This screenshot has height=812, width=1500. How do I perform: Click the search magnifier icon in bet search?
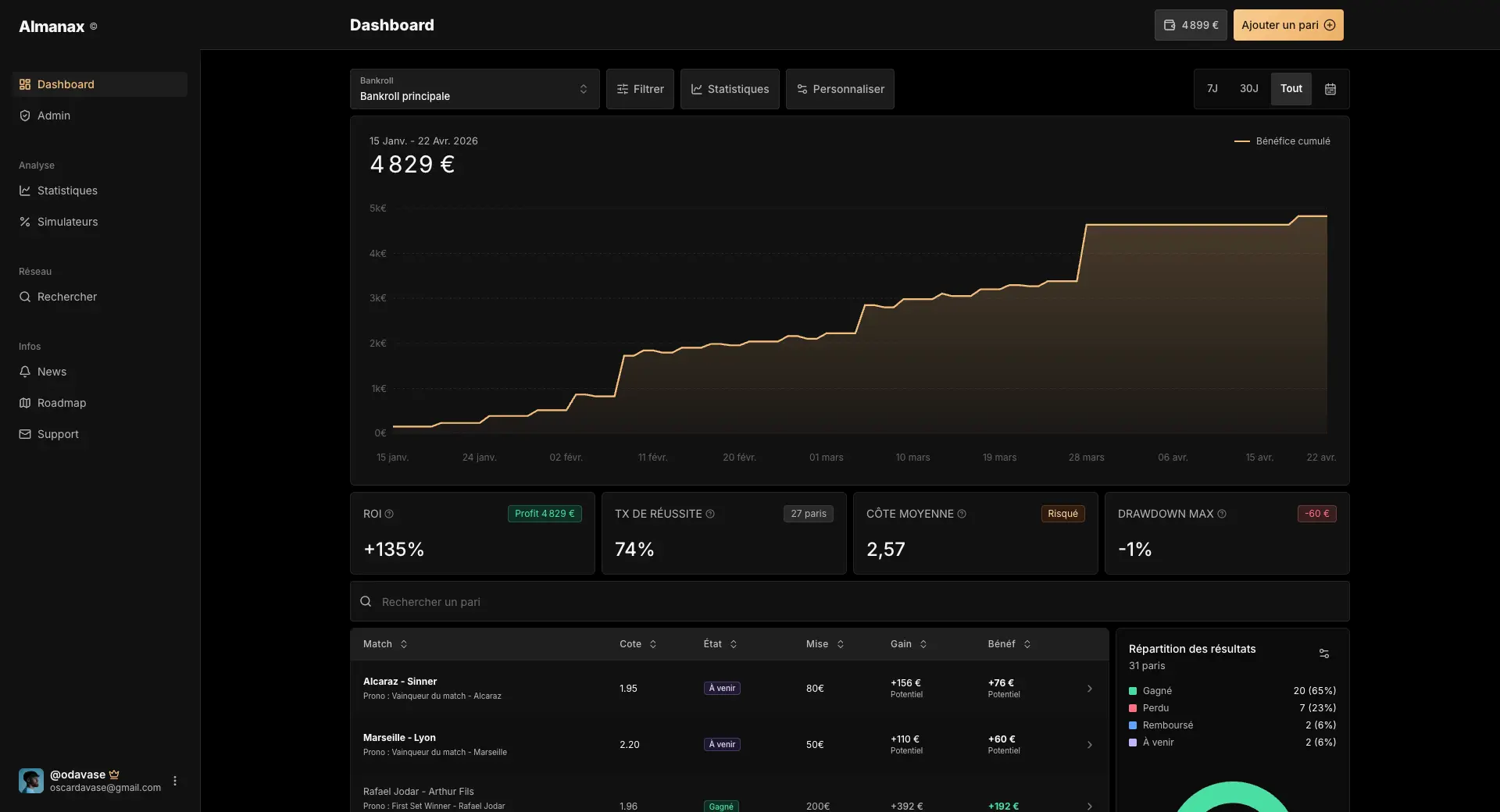tap(366, 601)
